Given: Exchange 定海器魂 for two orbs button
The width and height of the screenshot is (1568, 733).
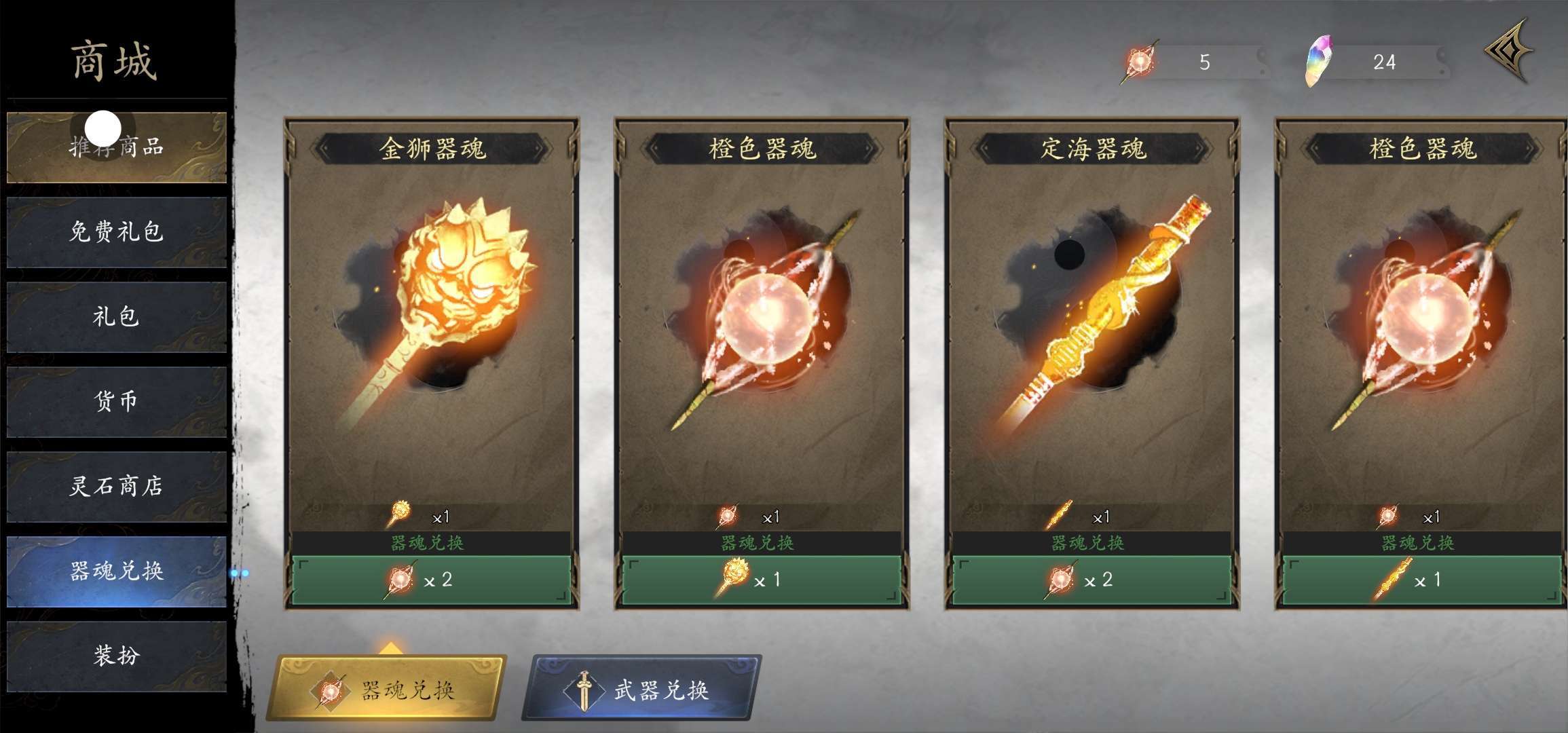Looking at the screenshot, I should [1091, 580].
